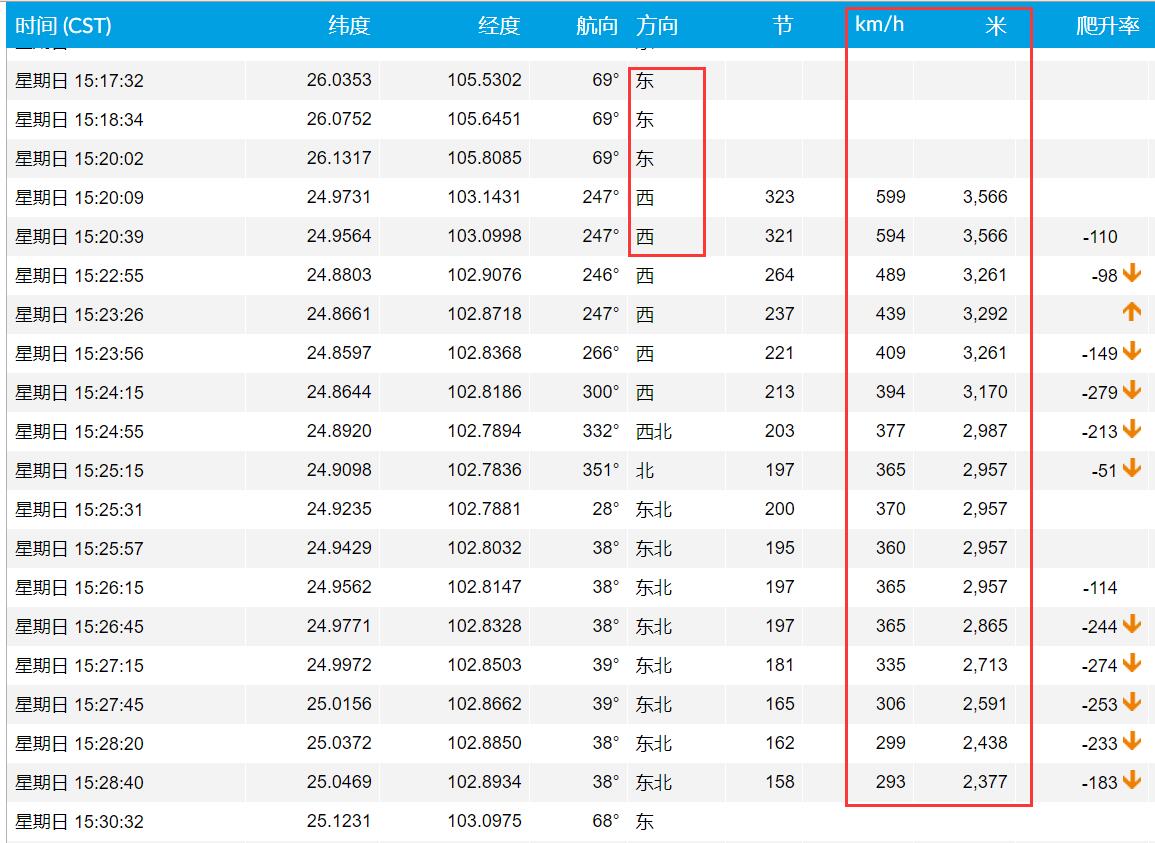Click speed value 599 km/h
Image resolution: width=1155 pixels, height=843 pixels.
tap(890, 197)
